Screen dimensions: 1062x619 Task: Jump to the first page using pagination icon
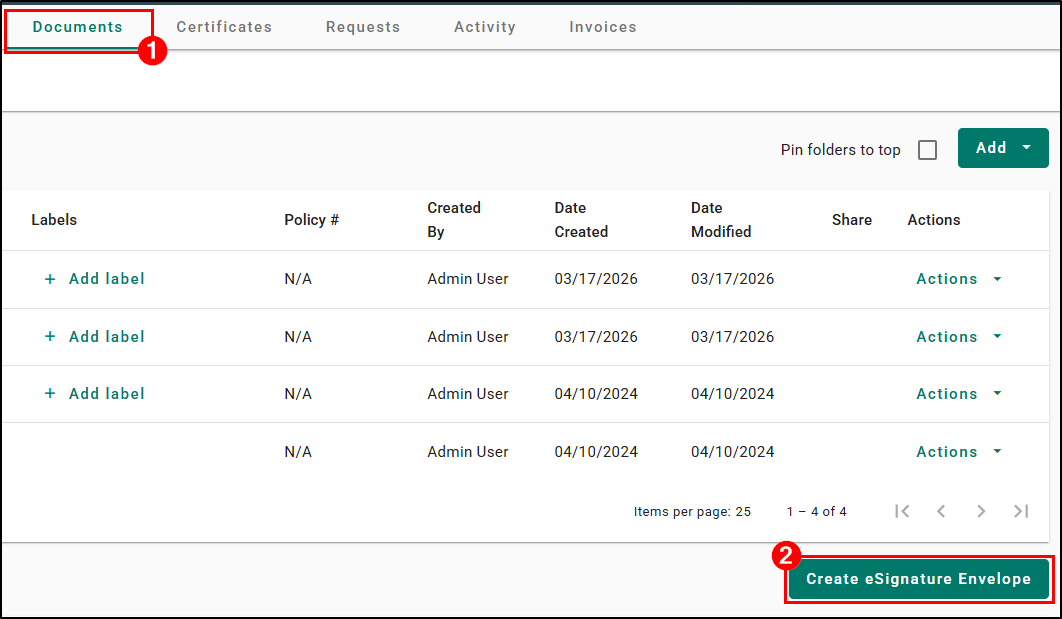[902, 511]
